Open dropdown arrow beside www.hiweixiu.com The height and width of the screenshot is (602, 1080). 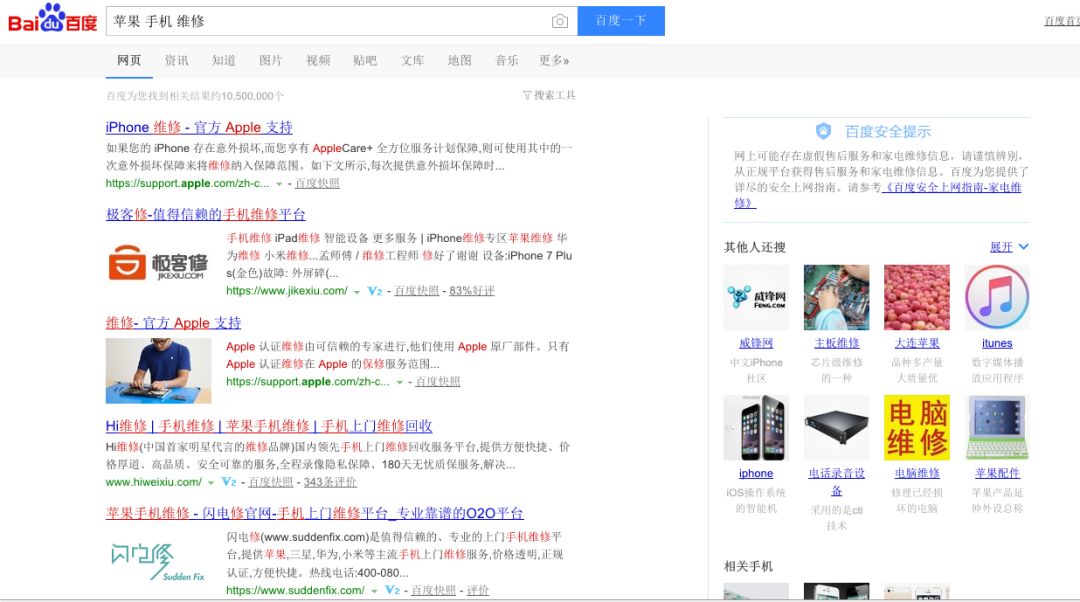[211, 482]
